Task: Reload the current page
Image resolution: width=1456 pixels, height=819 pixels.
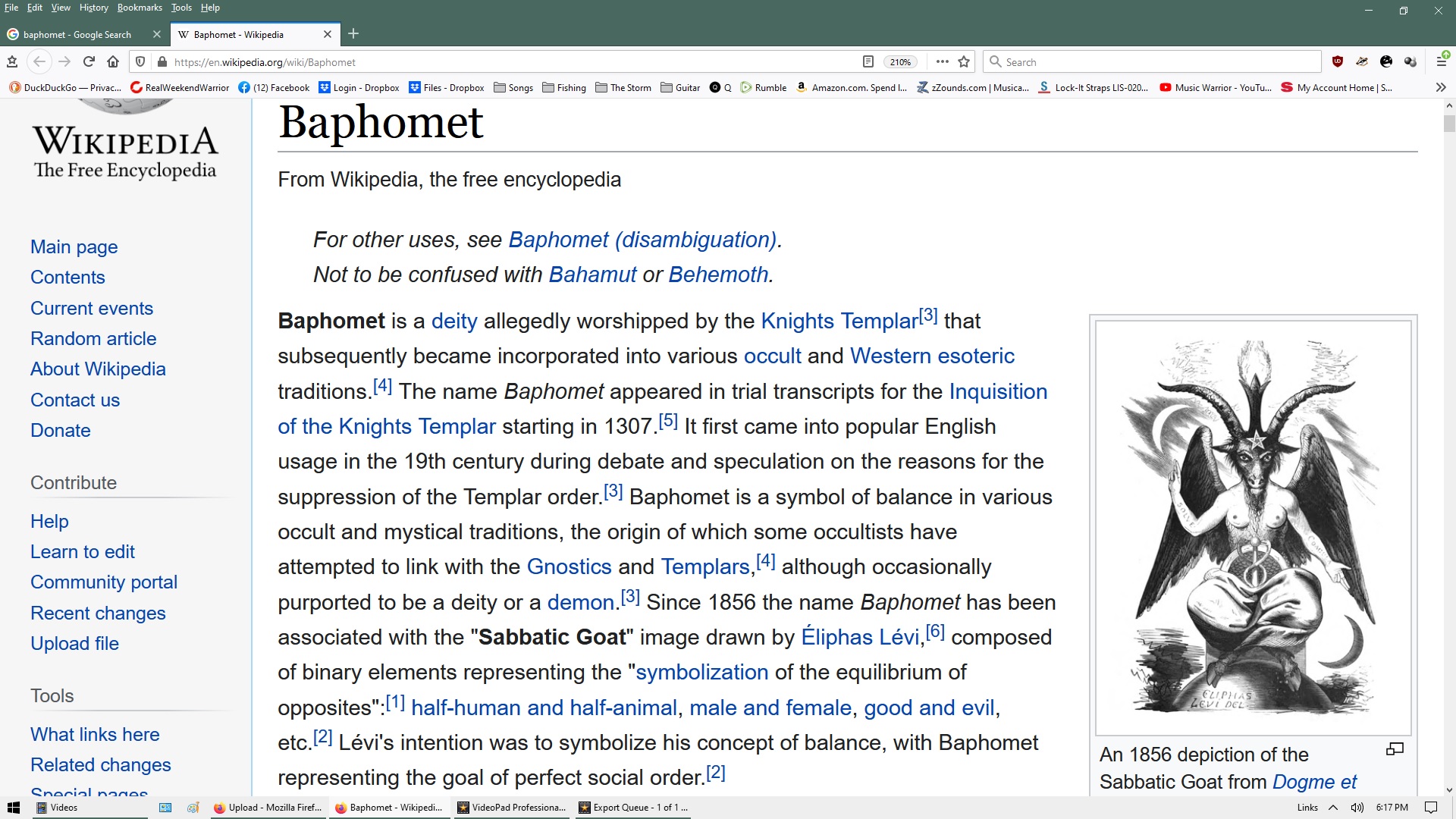Action: point(89,62)
